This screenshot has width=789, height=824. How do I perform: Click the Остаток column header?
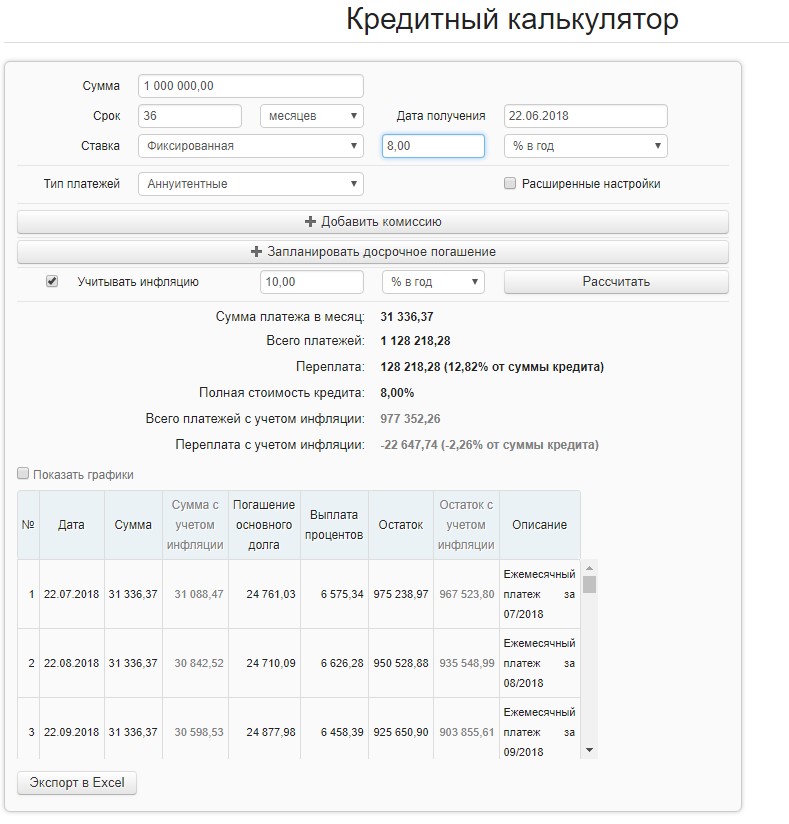pos(401,525)
